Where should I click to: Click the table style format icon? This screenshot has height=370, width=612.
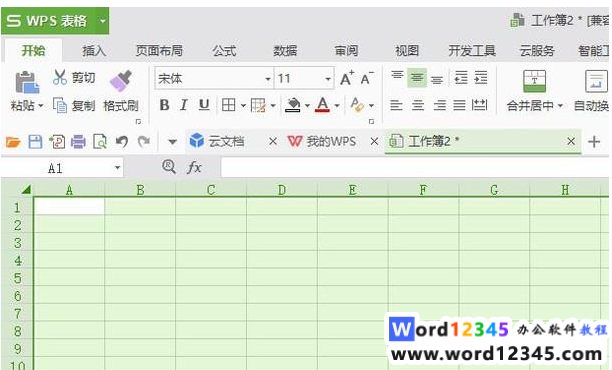(258, 105)
